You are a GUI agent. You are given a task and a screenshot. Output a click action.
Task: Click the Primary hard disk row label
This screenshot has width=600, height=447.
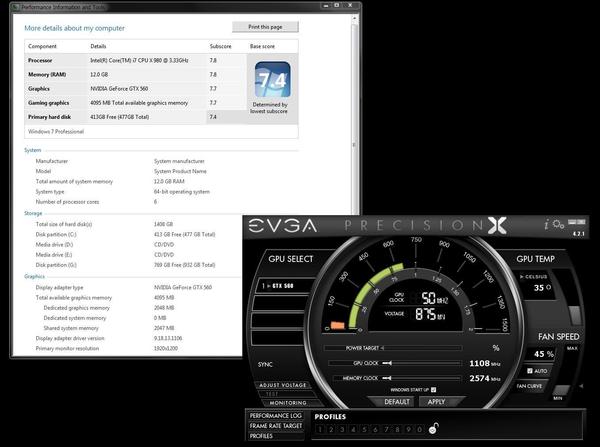point(49,117)
